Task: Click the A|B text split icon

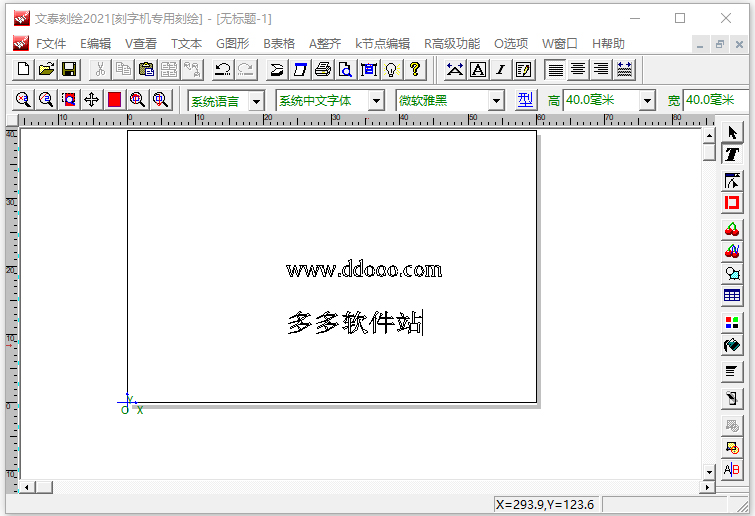Action: (732, 469)
